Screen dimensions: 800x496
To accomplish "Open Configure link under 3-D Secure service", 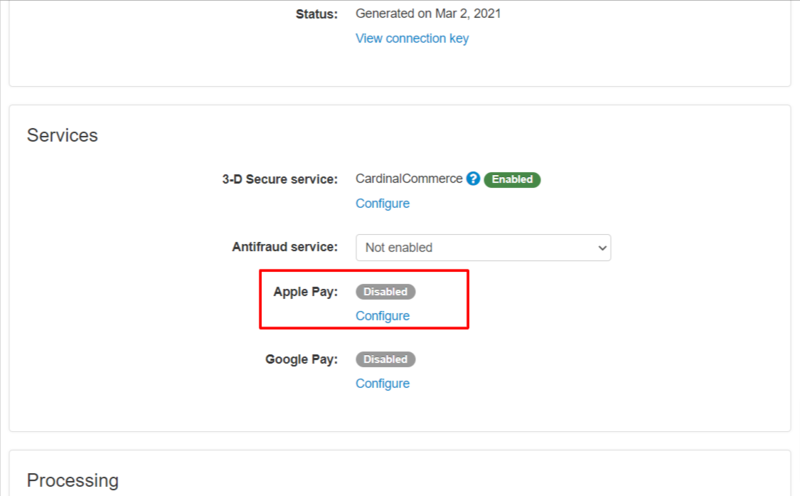I will pyautogui.click(x=382, y=204).
